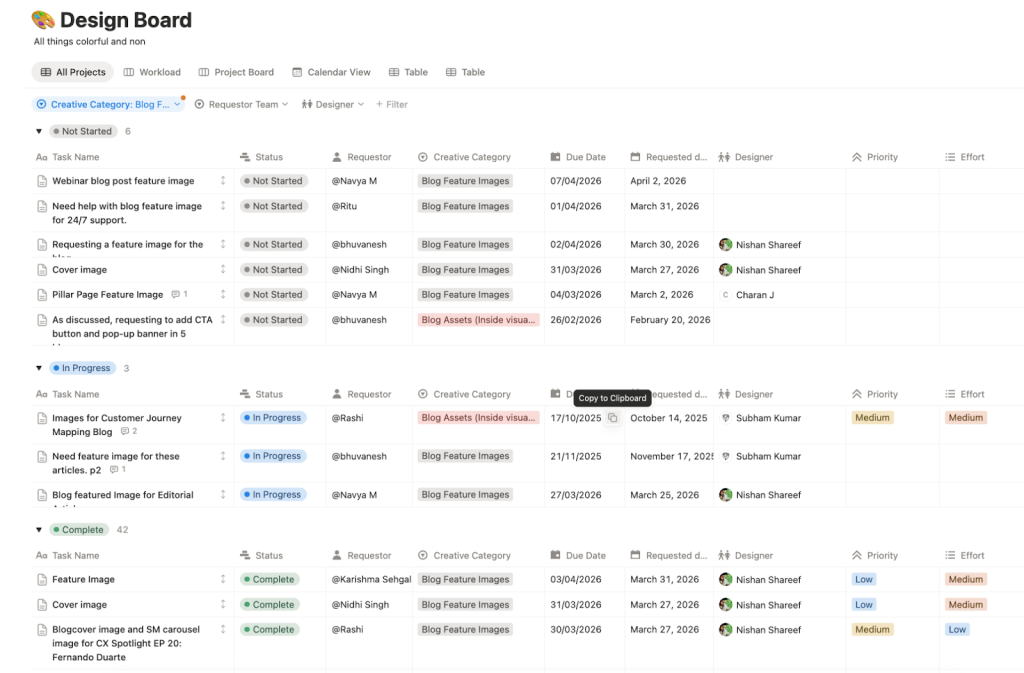Image resolution: width=1024 pixels, height=673 pixels.
Task: Click the Task Name column icon in Not Started group
Action: pos(42,157)
